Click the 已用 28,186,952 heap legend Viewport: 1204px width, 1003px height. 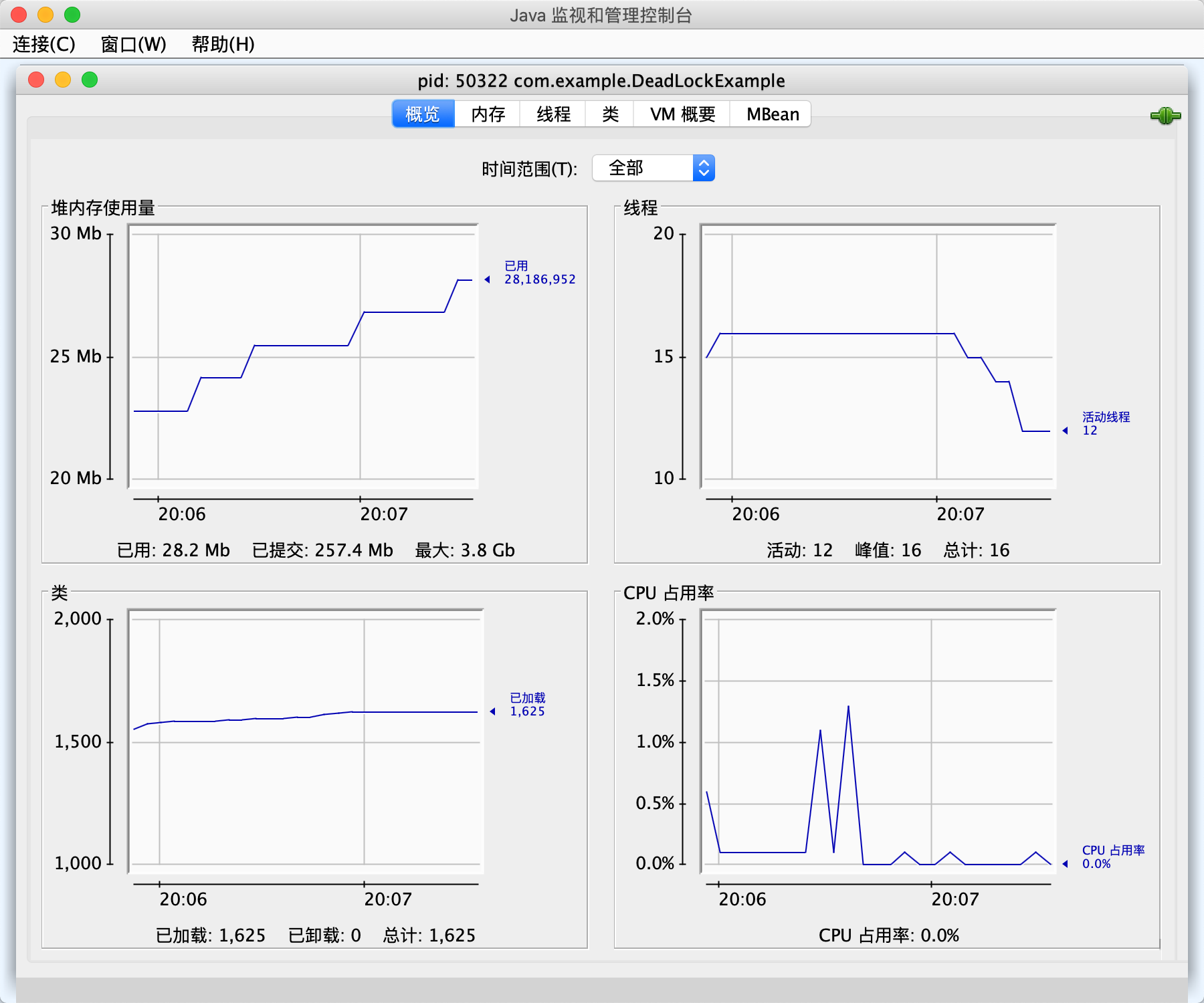539,273
